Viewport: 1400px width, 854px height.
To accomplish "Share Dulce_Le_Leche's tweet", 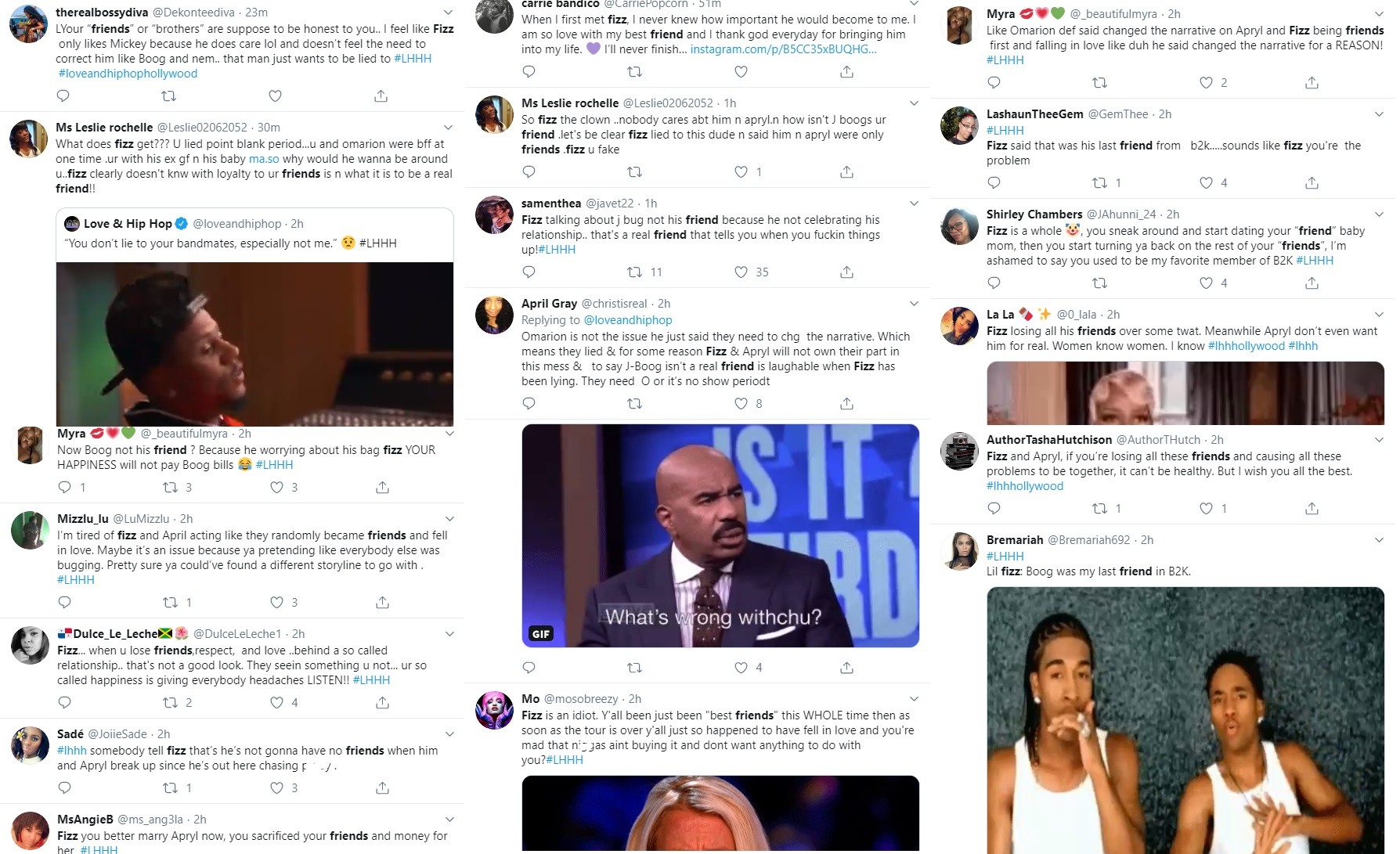I will (x=382, y=702).
